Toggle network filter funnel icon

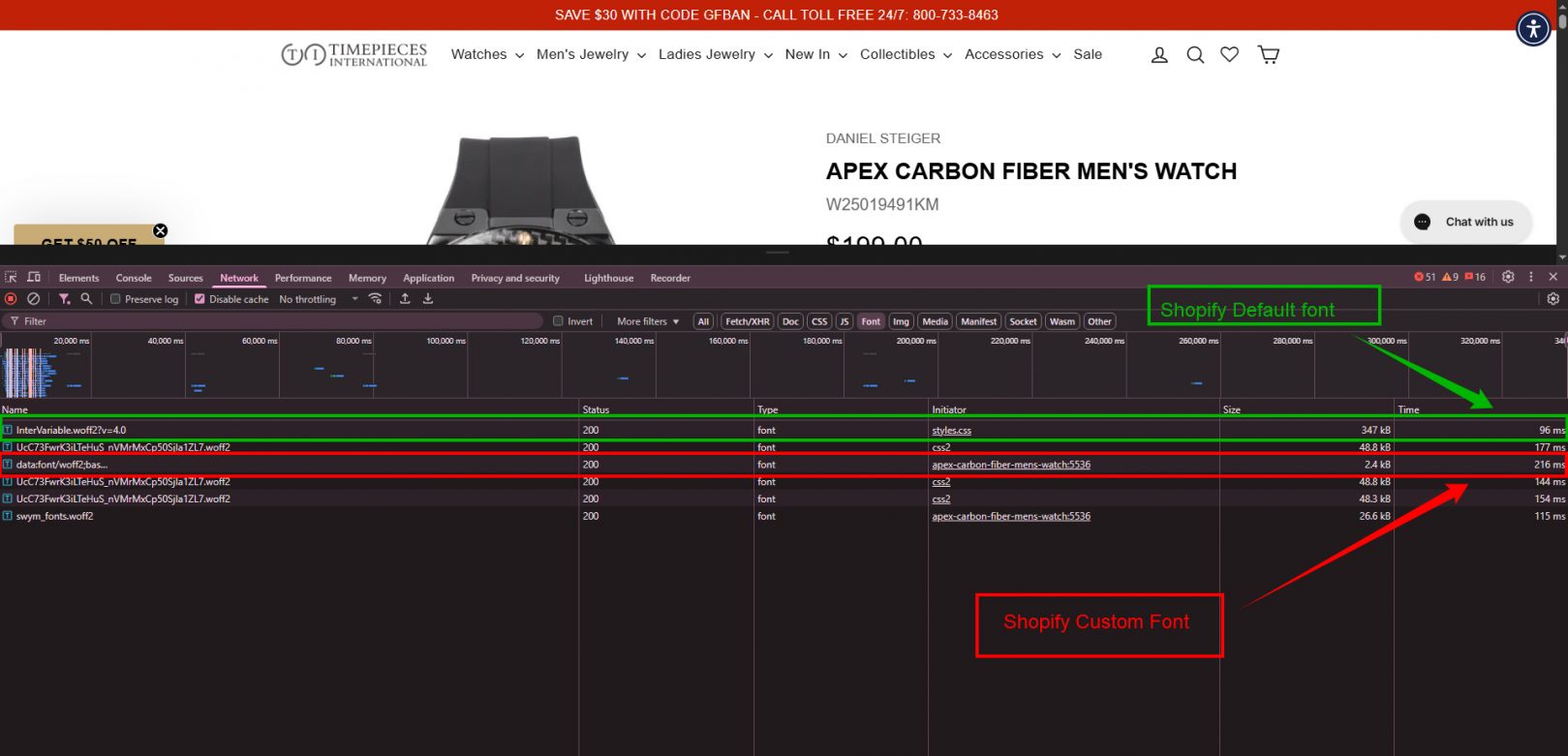point(64,299)
